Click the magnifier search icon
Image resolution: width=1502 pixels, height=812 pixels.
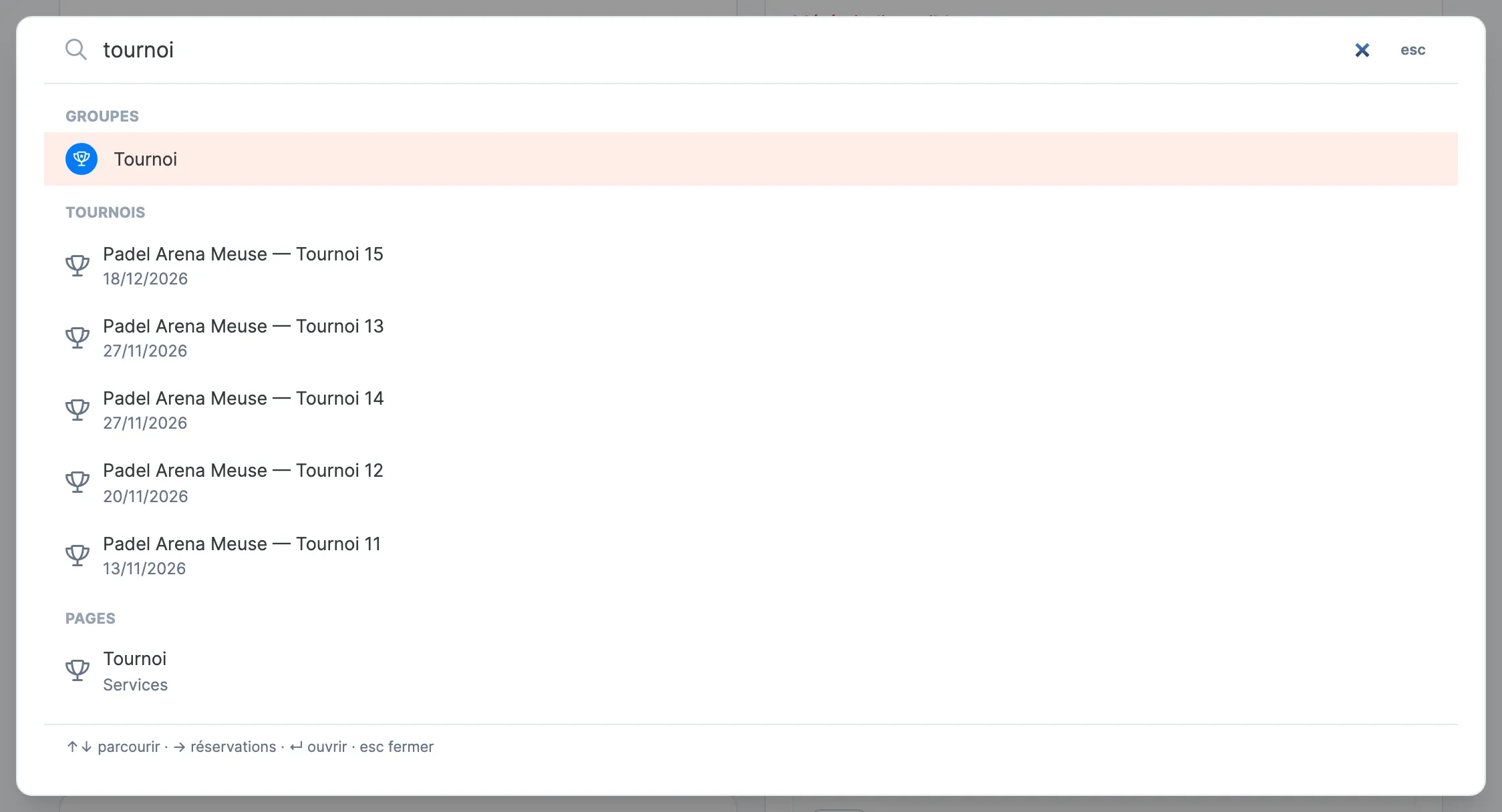tap(76, 49)
